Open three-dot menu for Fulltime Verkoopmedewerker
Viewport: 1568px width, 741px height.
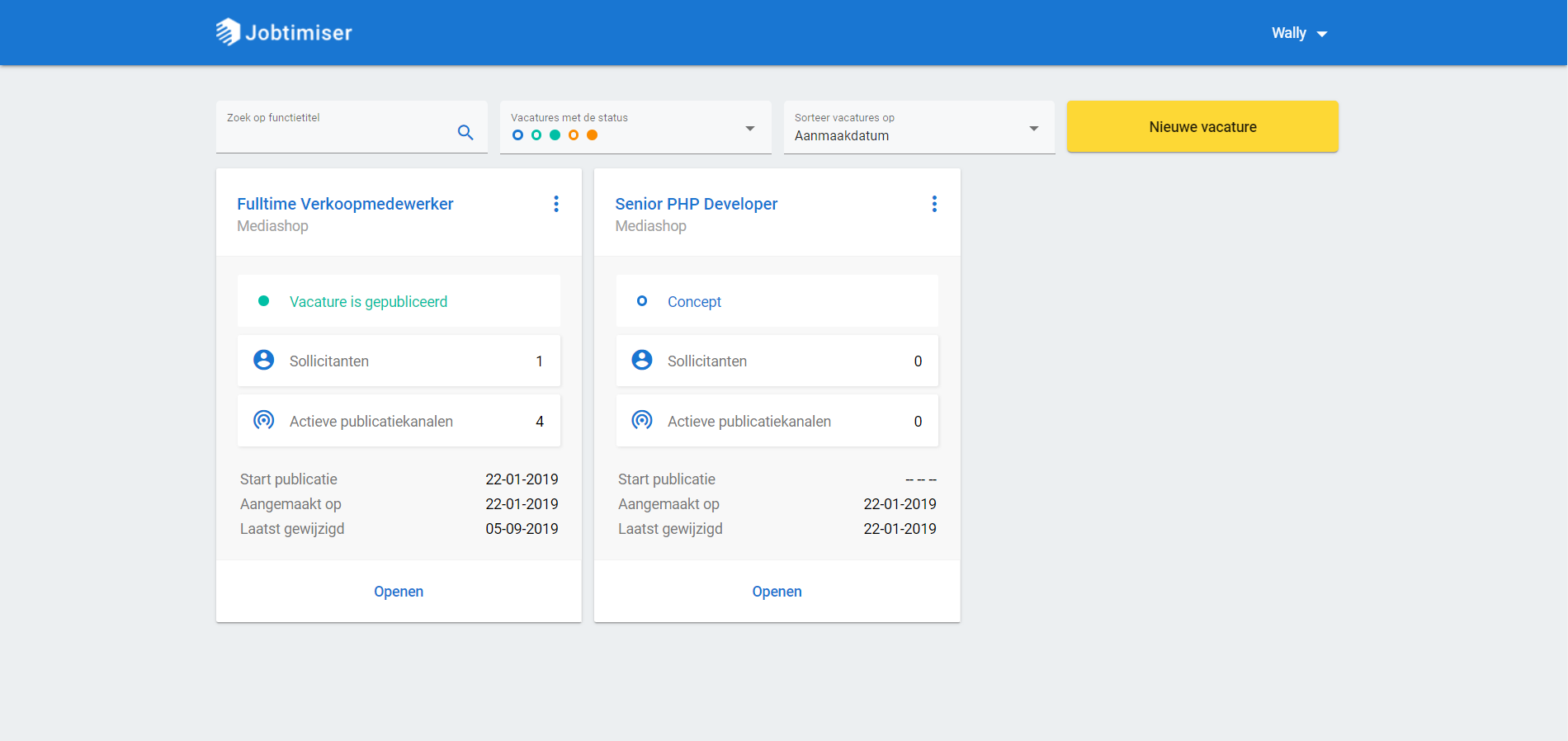point(556,204)
